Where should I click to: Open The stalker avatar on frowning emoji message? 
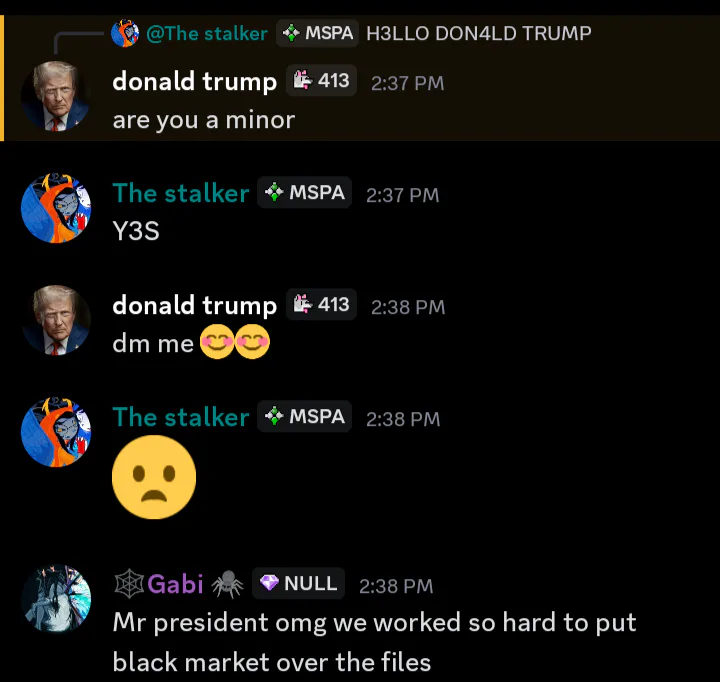[x=56, y=432]
